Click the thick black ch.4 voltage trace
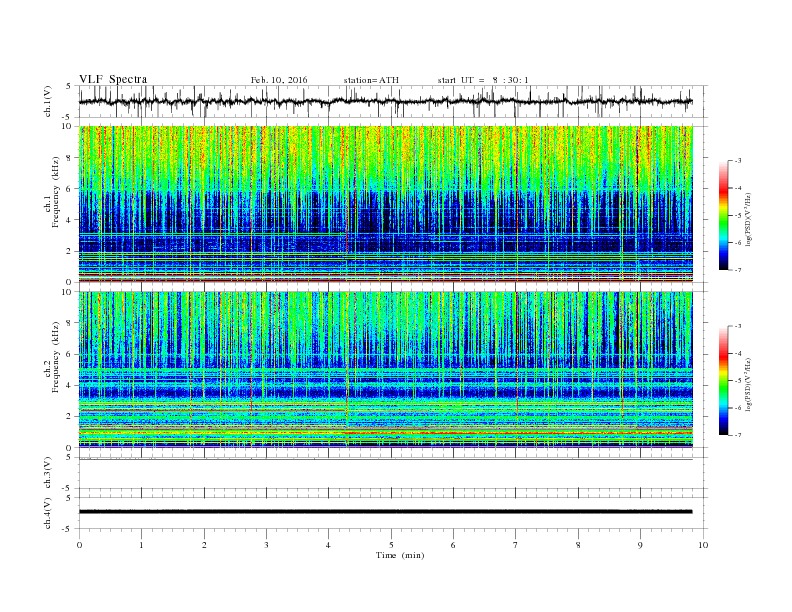Image resolution: width=792 pixels, height=612 pixels. tap(385, 512)
